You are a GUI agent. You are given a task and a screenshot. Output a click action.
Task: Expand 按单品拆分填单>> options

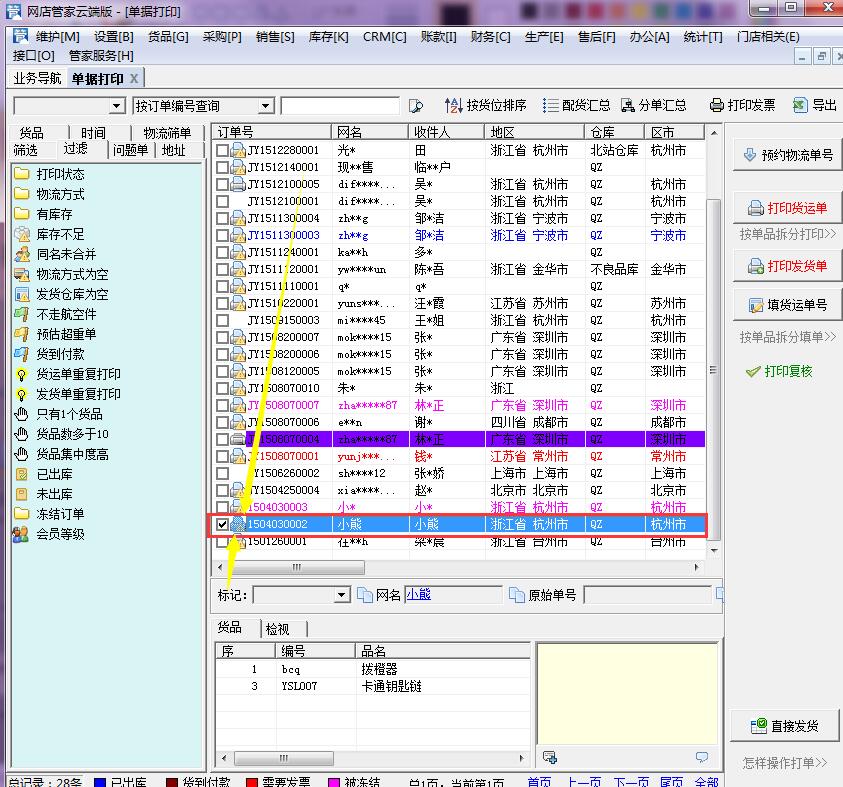788,337
